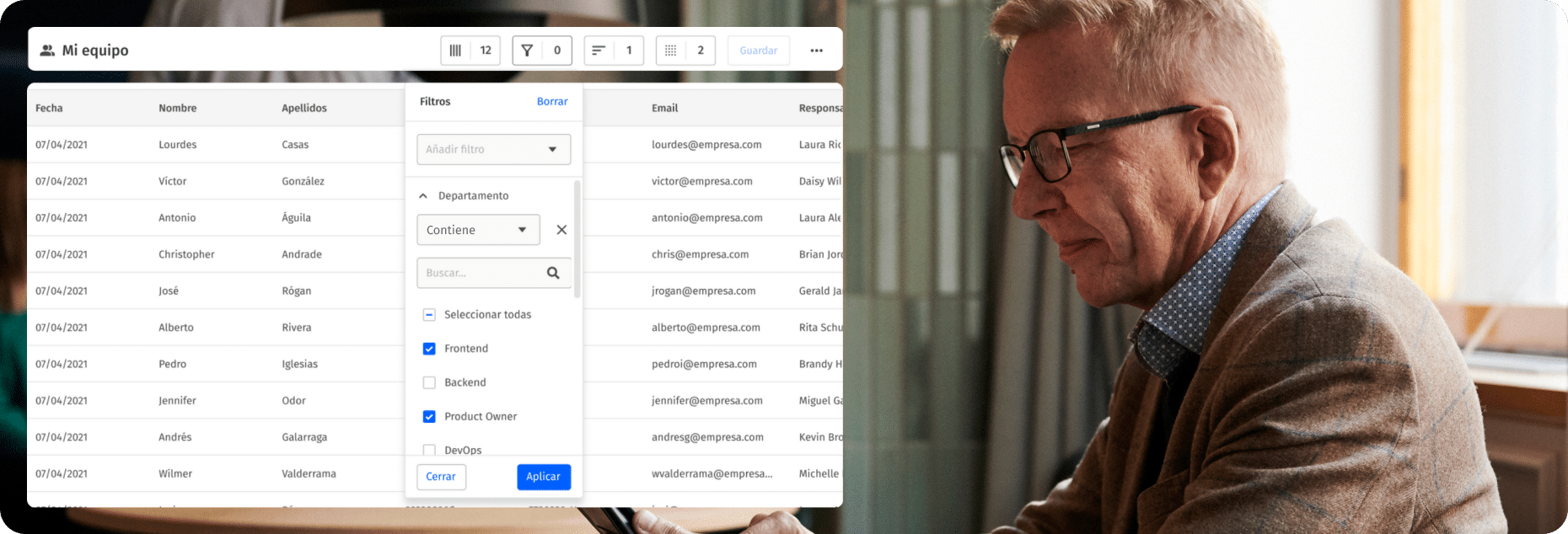Click the Borrar link

[551, 101]
